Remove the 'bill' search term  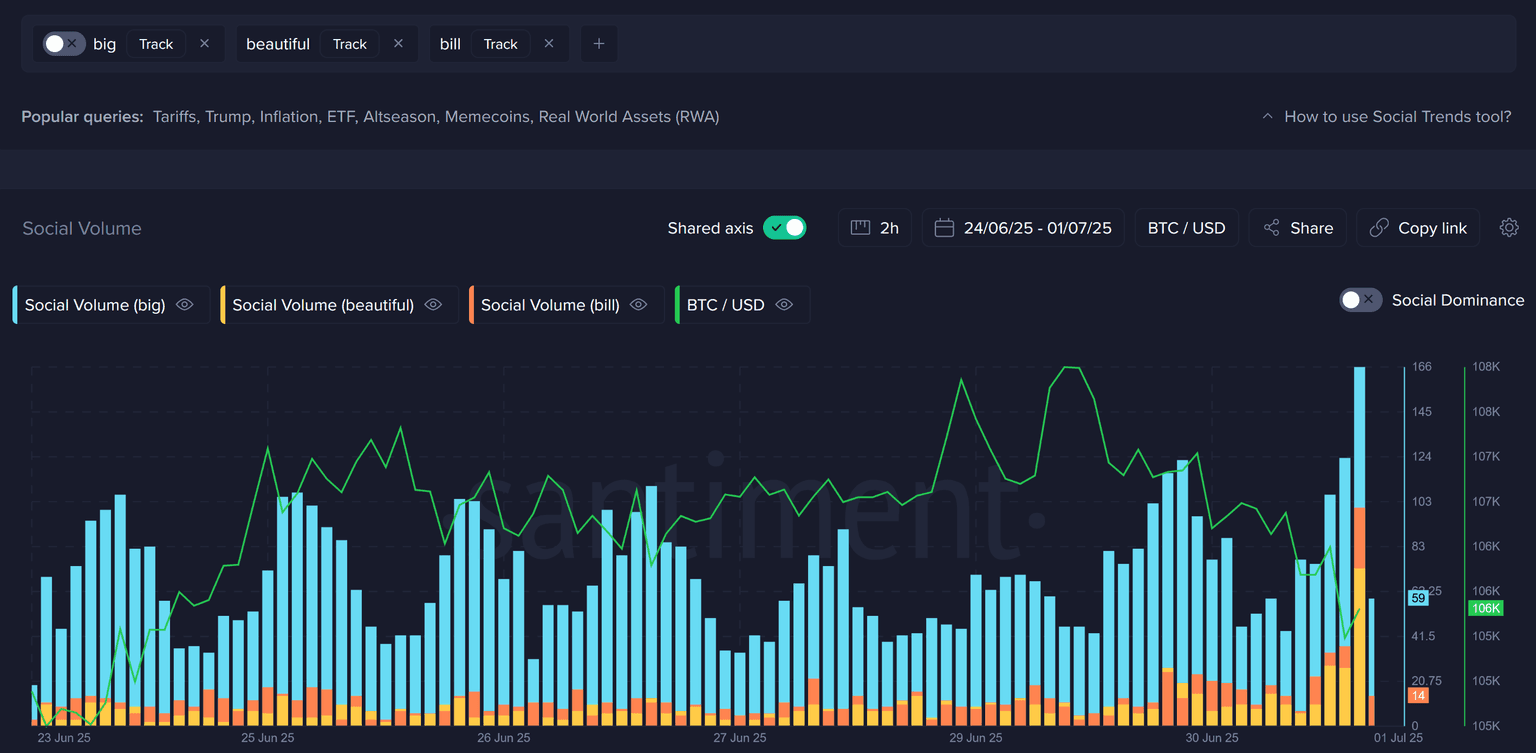pos(549,44)
